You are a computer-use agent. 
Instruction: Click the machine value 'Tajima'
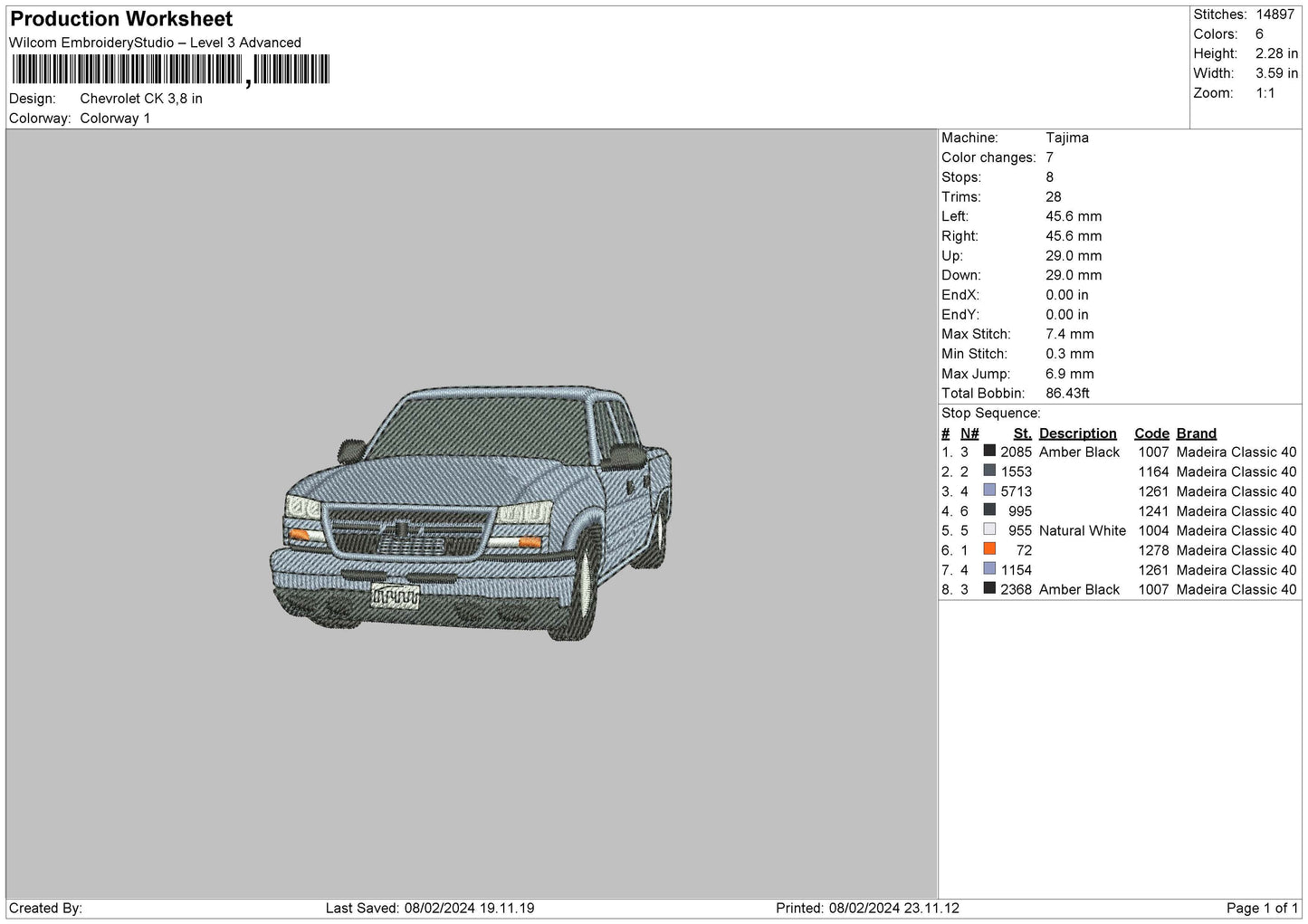(x=1067, y=138)
